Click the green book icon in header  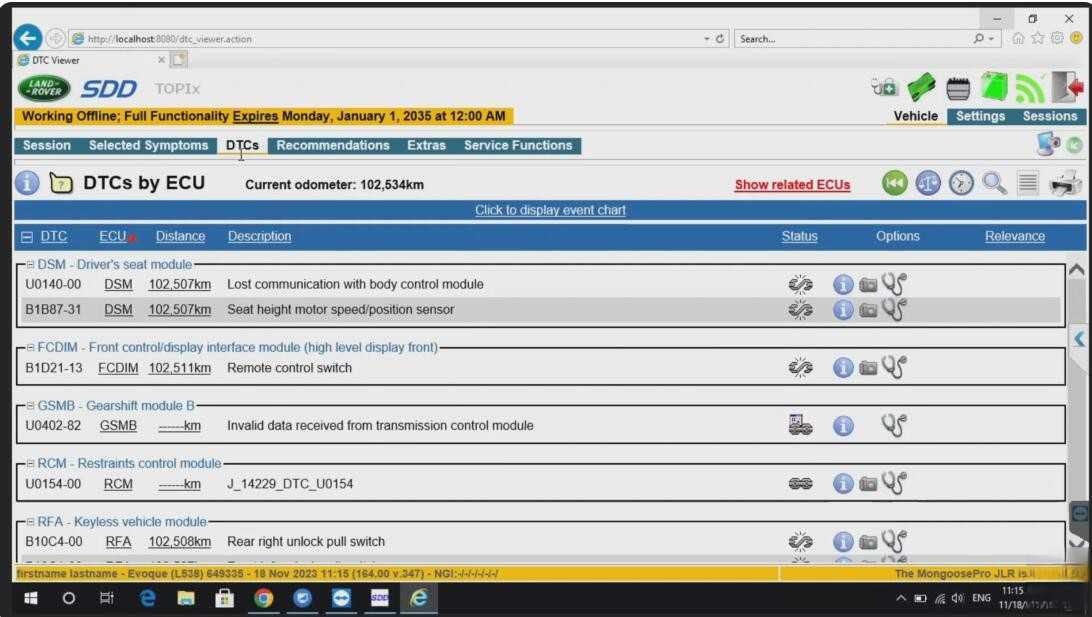tap(994, 87)
